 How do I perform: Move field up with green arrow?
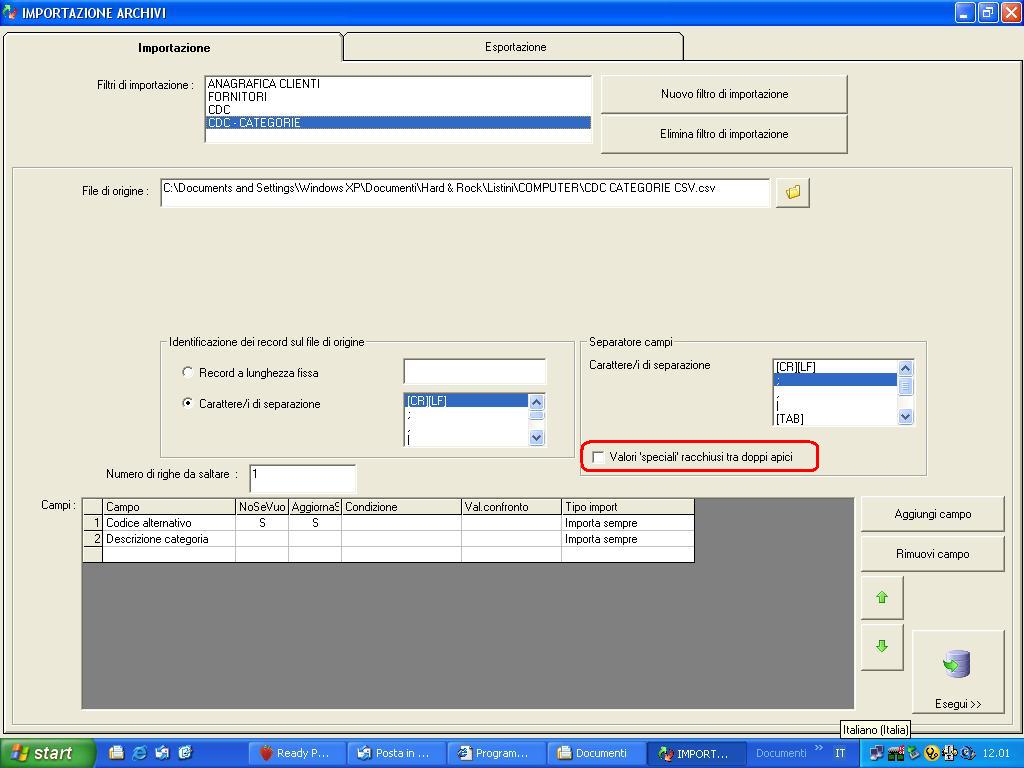click(882, 598)
